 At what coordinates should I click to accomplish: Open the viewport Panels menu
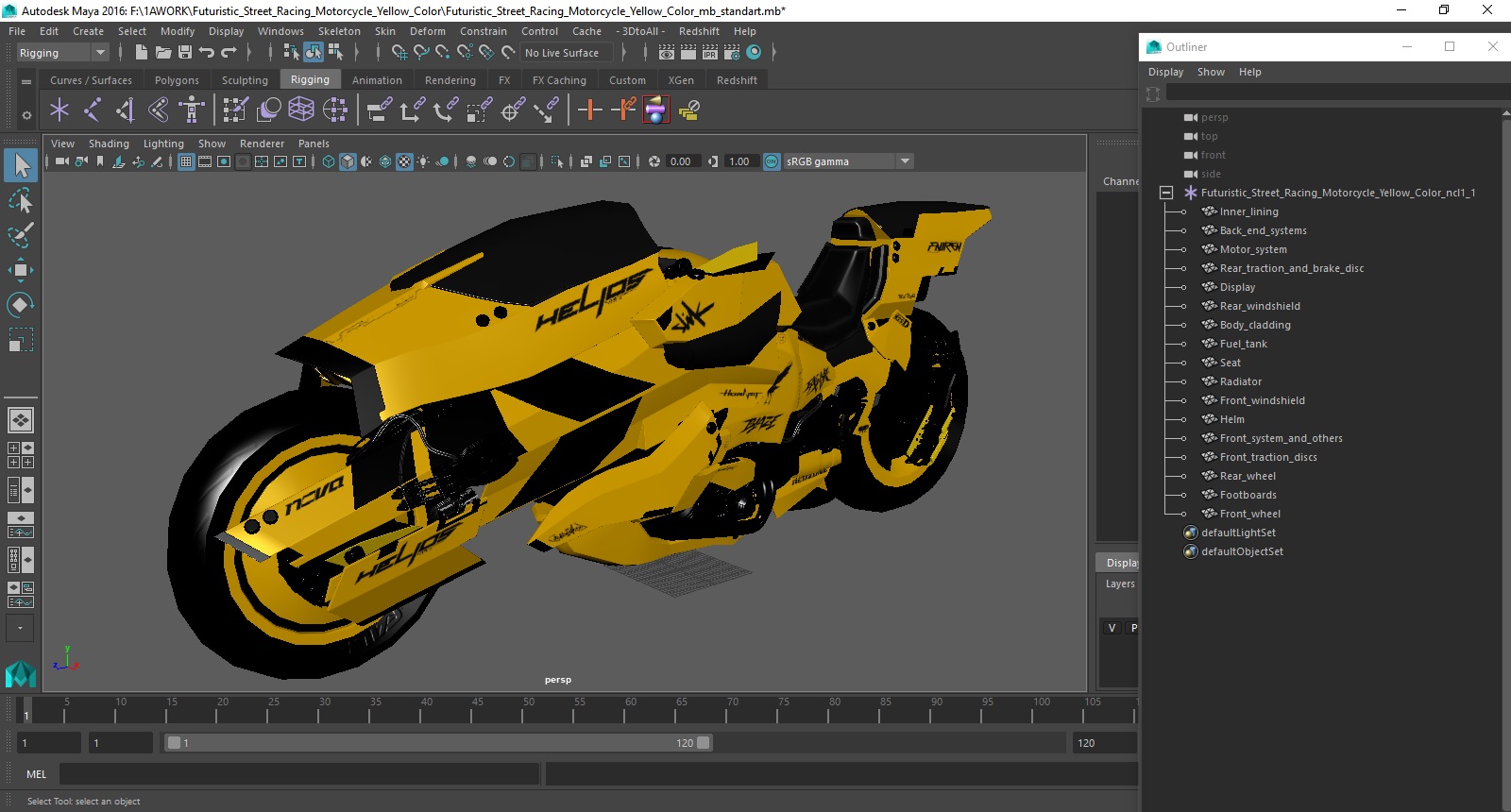tap(314, 144)
